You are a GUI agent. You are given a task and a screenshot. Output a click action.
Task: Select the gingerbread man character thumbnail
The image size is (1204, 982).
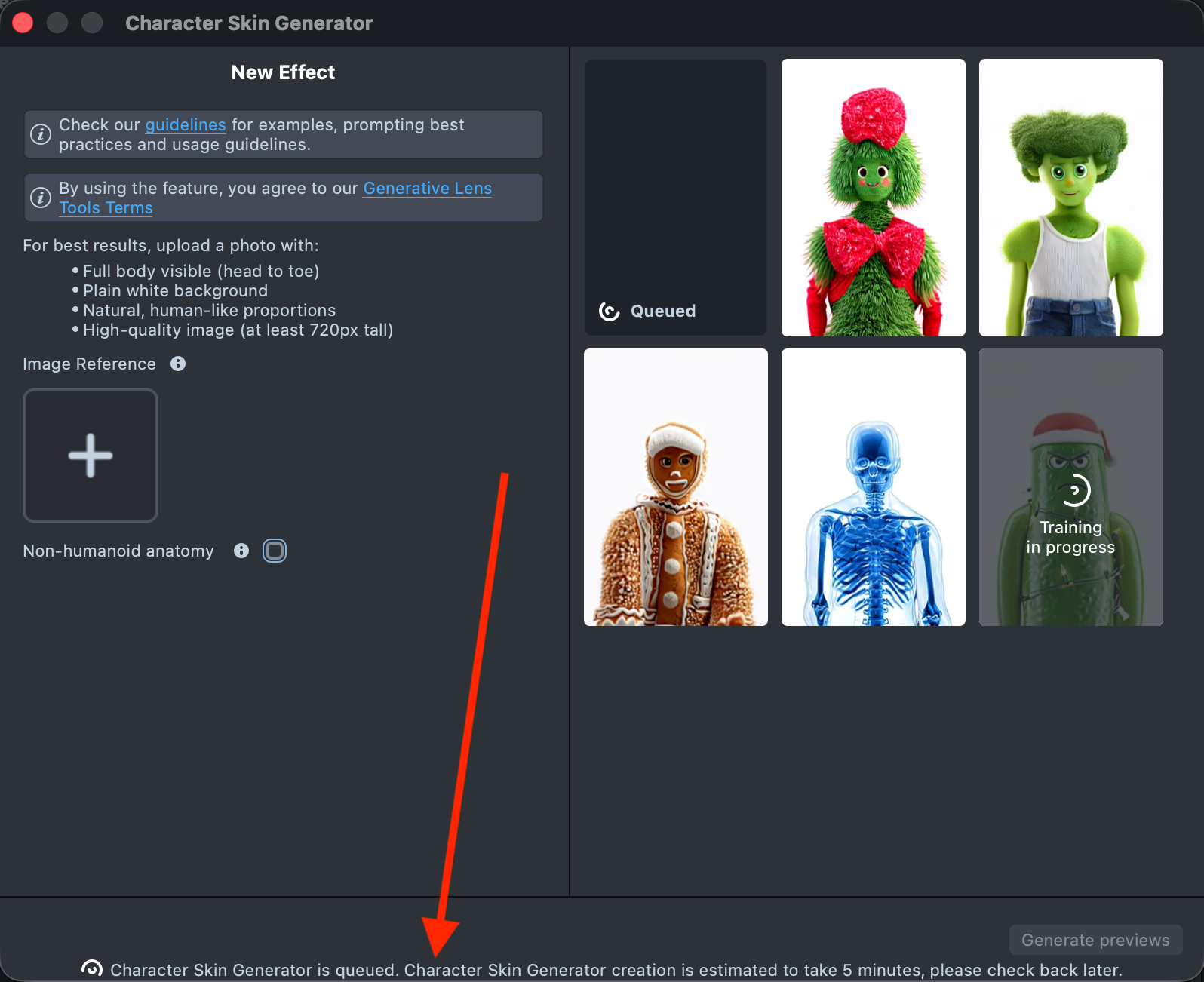pos(675,487)
